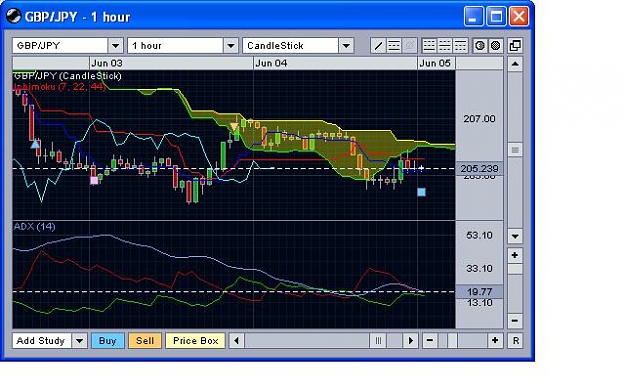Close the GBP/JPY chart window
Viewport: 625px width, 391px height.
(x=519, y=17)
